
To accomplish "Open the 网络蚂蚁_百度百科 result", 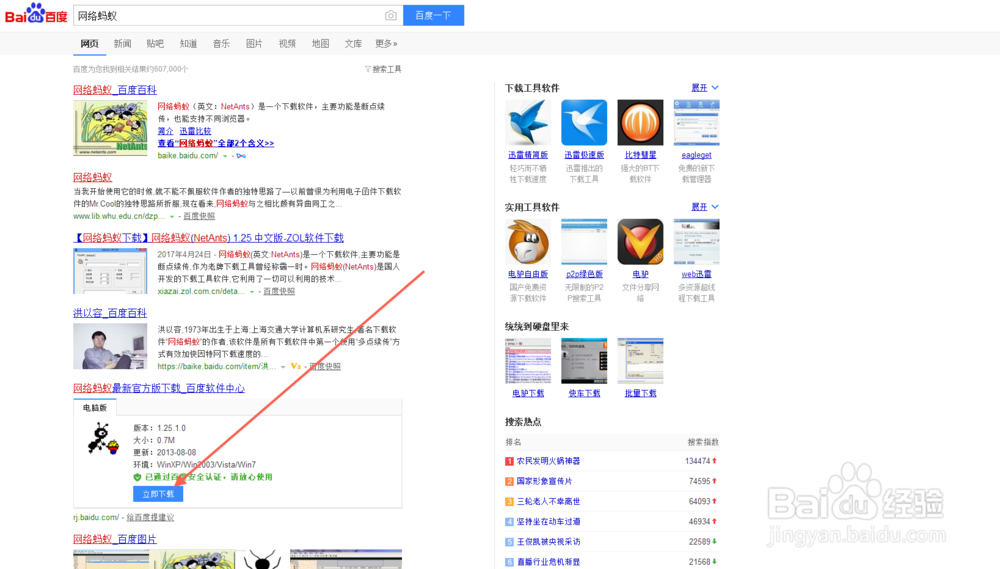I will tap(115, 90).
